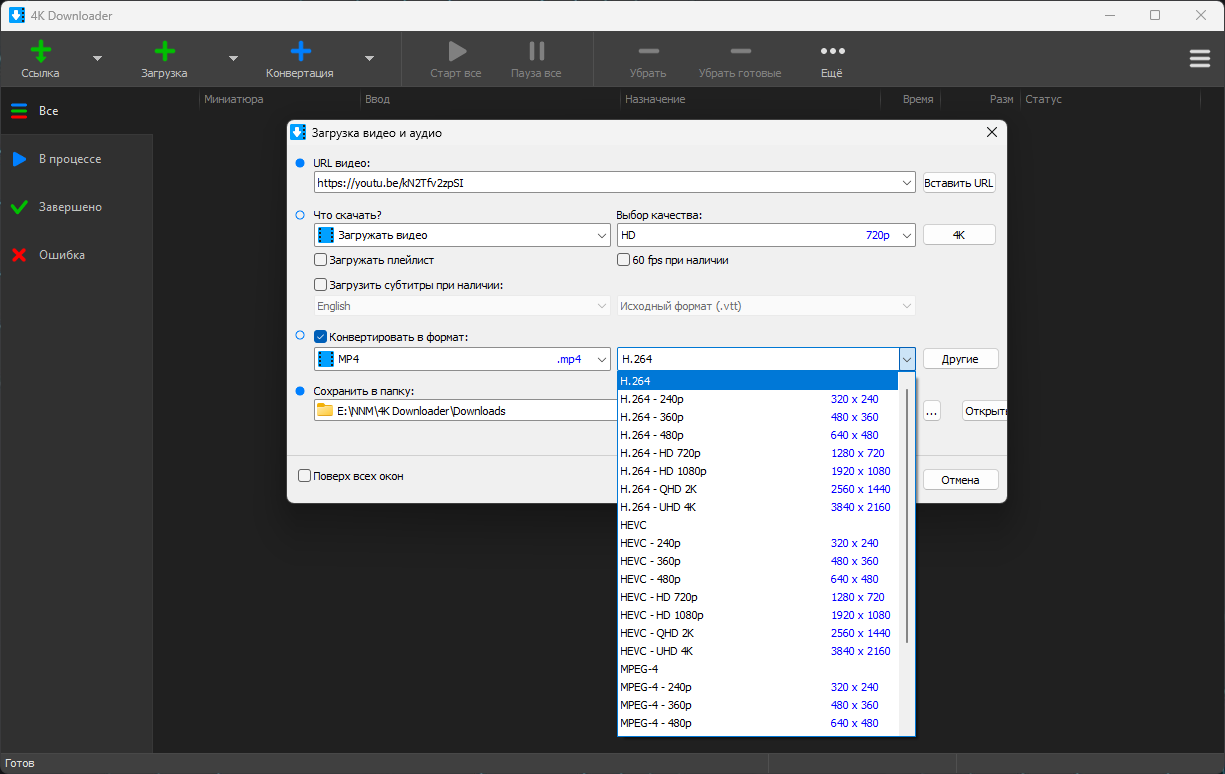The image size is (1225, 774).
Task: Select MPEG-4 - 480p option
Action: point(758,723)
